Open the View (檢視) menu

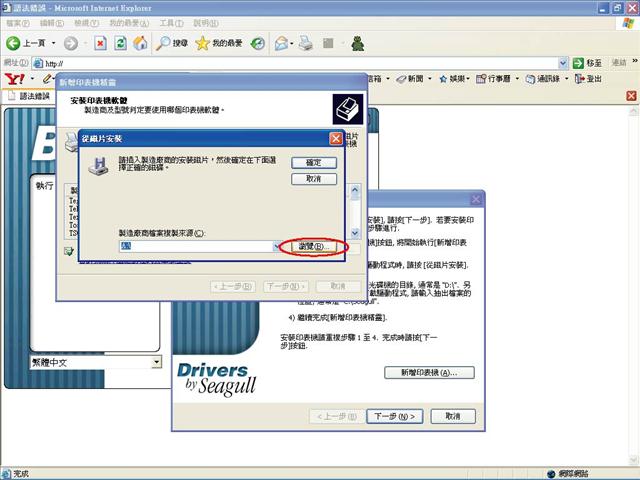click(x=86, y=23)
